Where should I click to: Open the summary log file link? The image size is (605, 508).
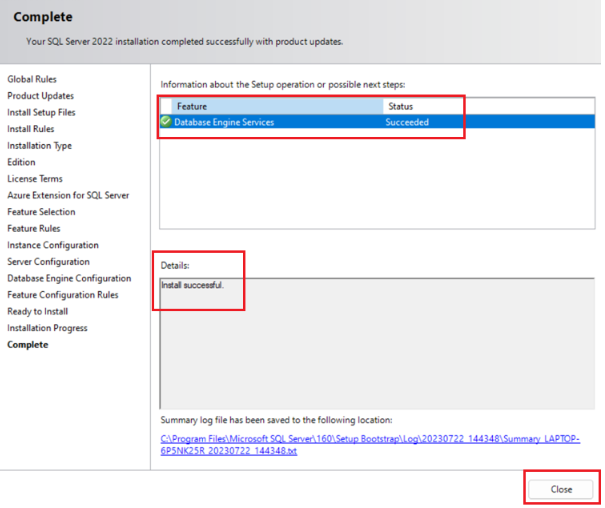tap(370, 444)
